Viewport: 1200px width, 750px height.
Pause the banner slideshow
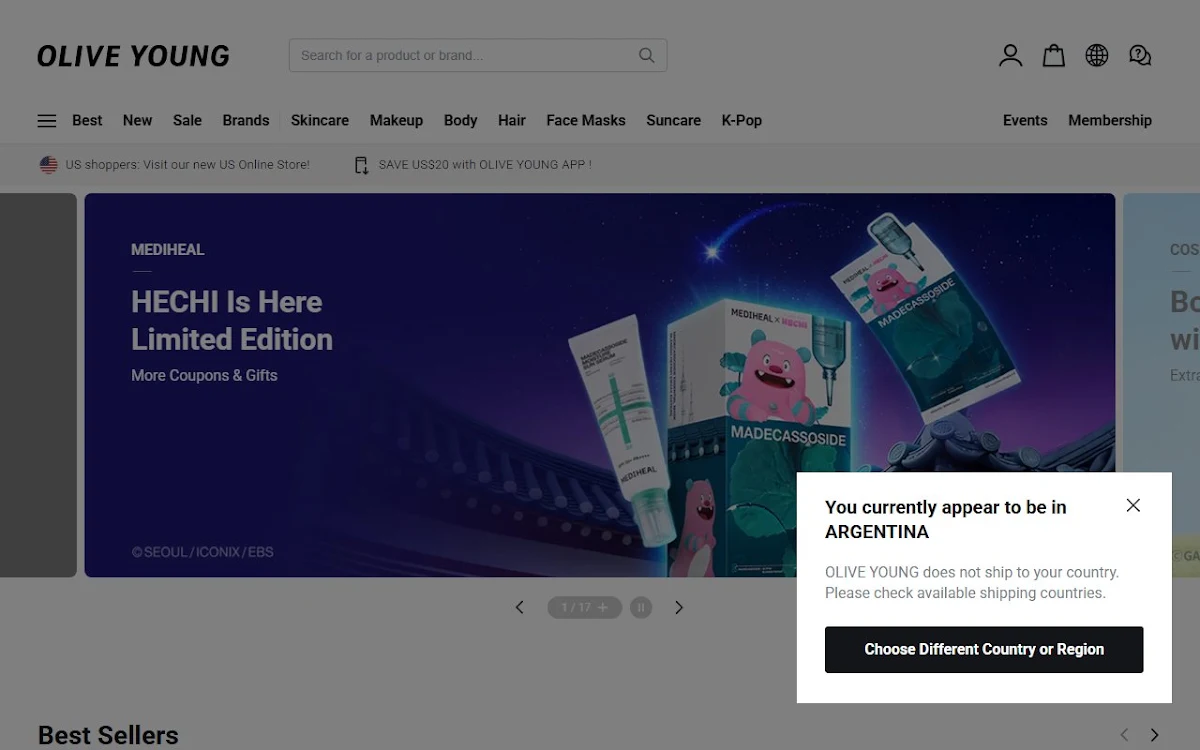pos(641,607)
